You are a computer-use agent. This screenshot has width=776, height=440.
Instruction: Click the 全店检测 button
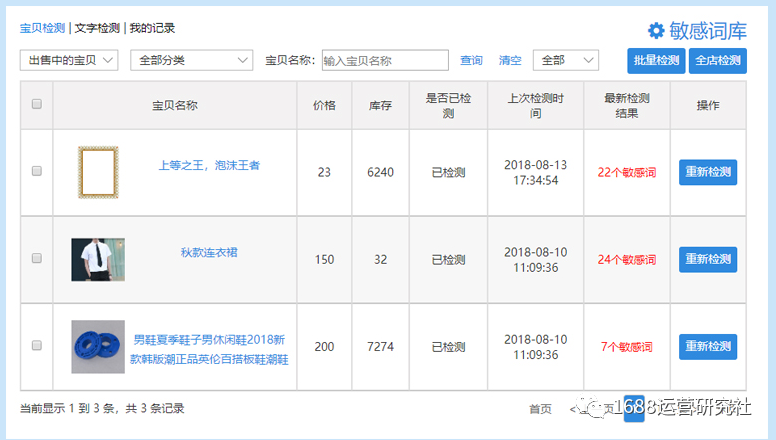(x=718, y=61)
